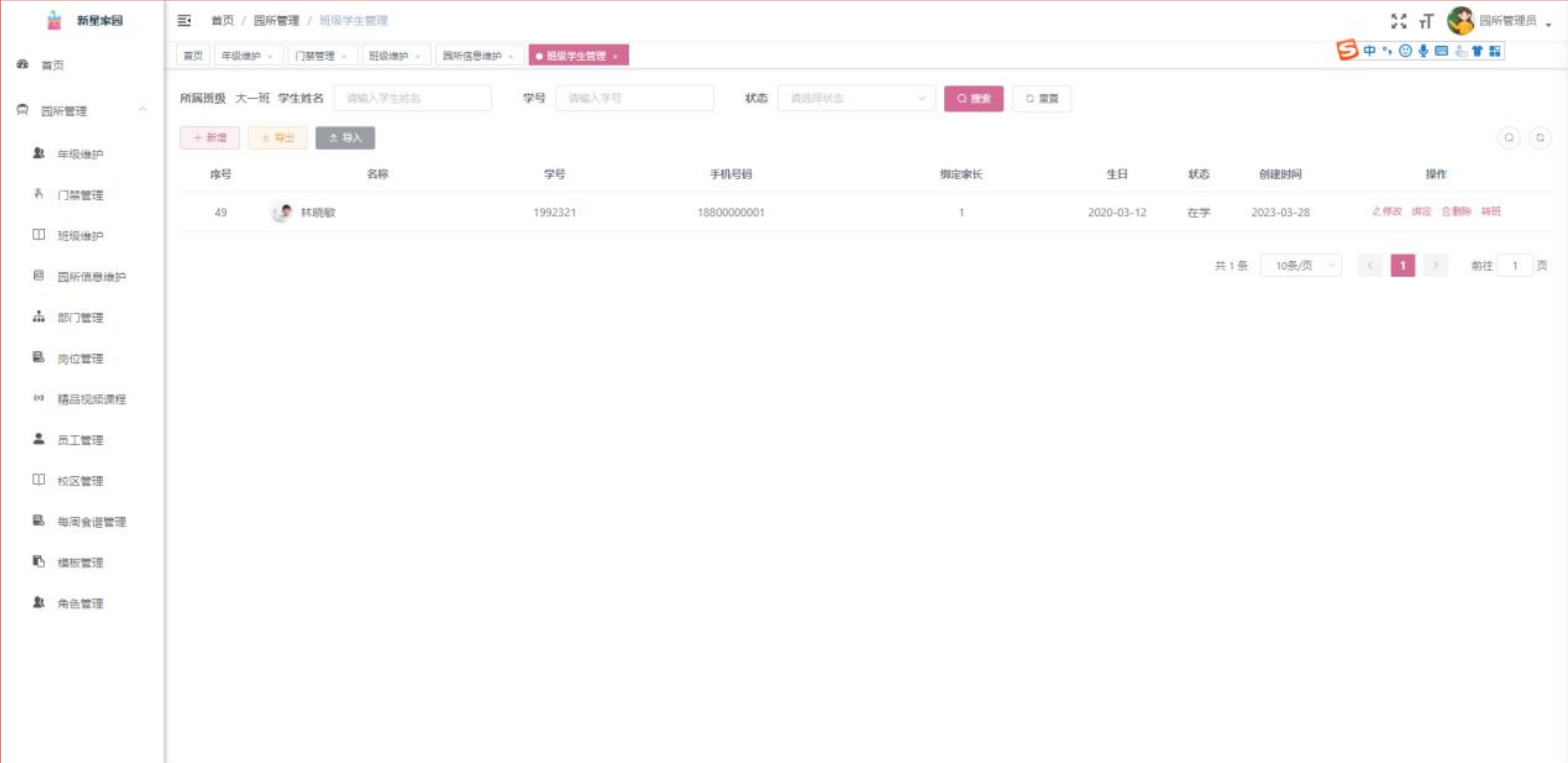Screen dimensions: 1568x763
Task: Switch to 班级维护 tab
Action: pyautogui.click(x=388, y=56)
